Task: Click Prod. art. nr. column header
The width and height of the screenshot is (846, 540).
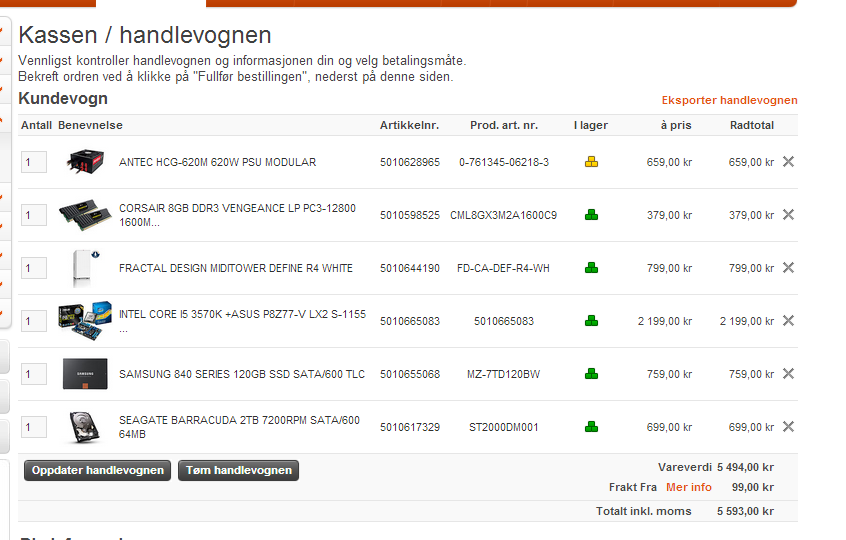Action: (x=503, y=125)
